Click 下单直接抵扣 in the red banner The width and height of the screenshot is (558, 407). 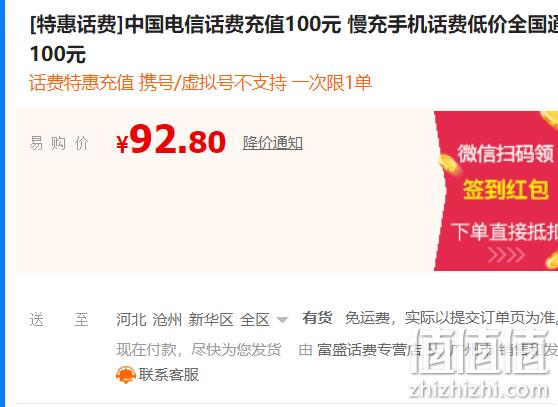point(504,232)
